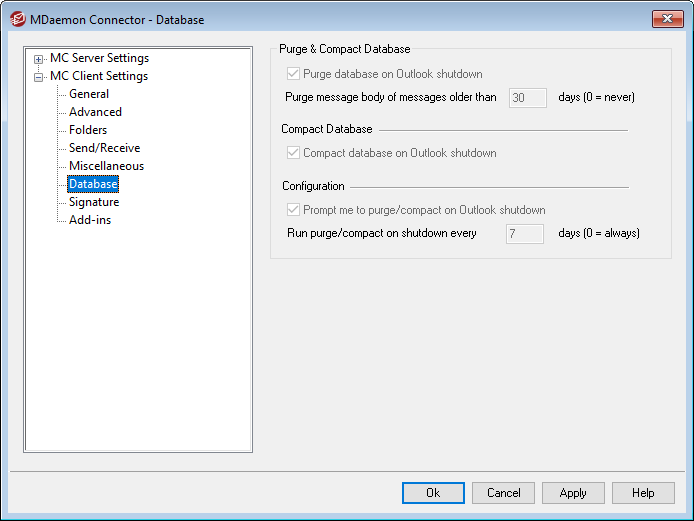Toggle Compact database on Outlook shutdown
The width and height of the screenshot is (694, 521).
(x=293, y=154)
